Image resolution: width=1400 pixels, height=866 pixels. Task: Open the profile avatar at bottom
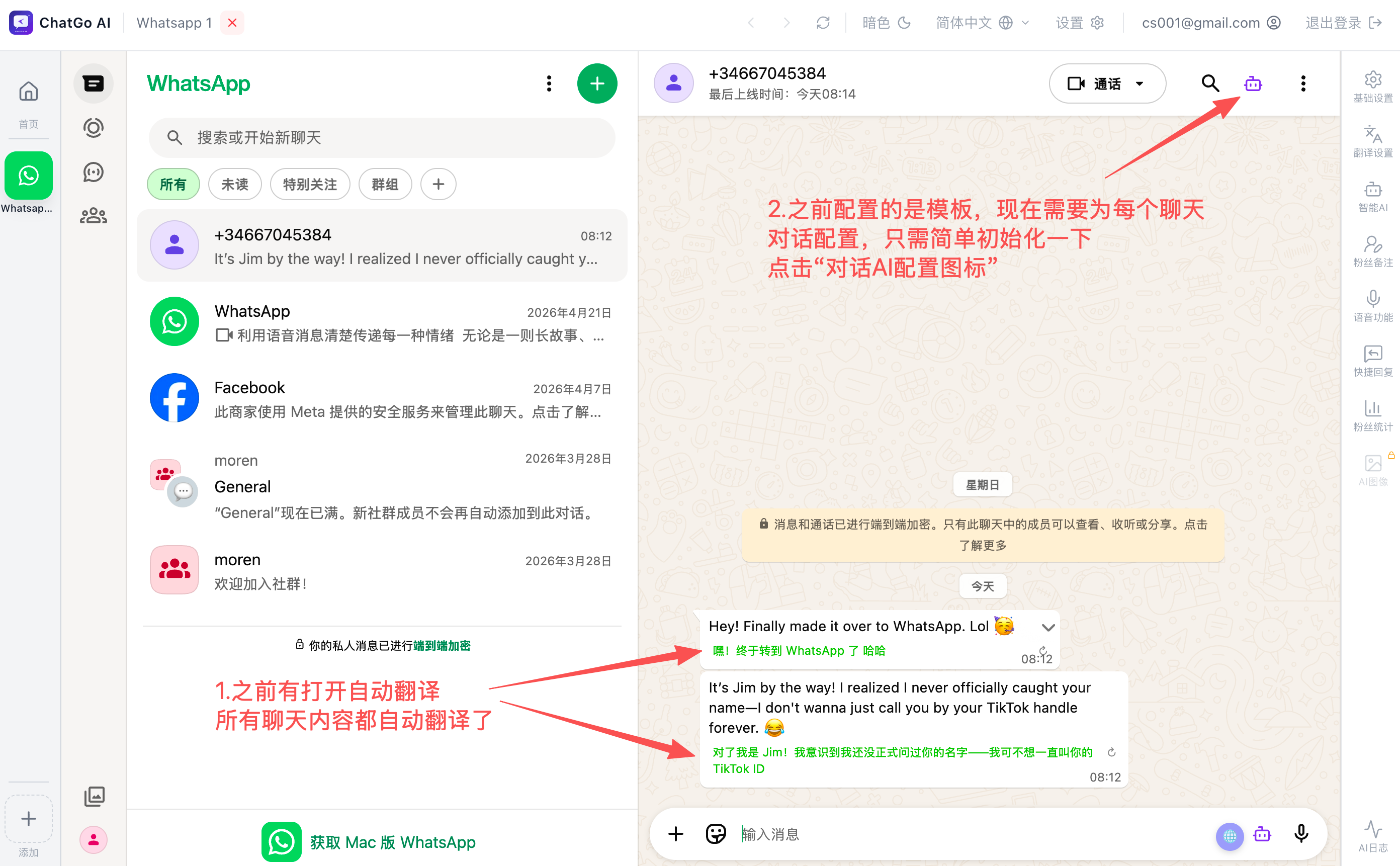[x=94, y=840]
